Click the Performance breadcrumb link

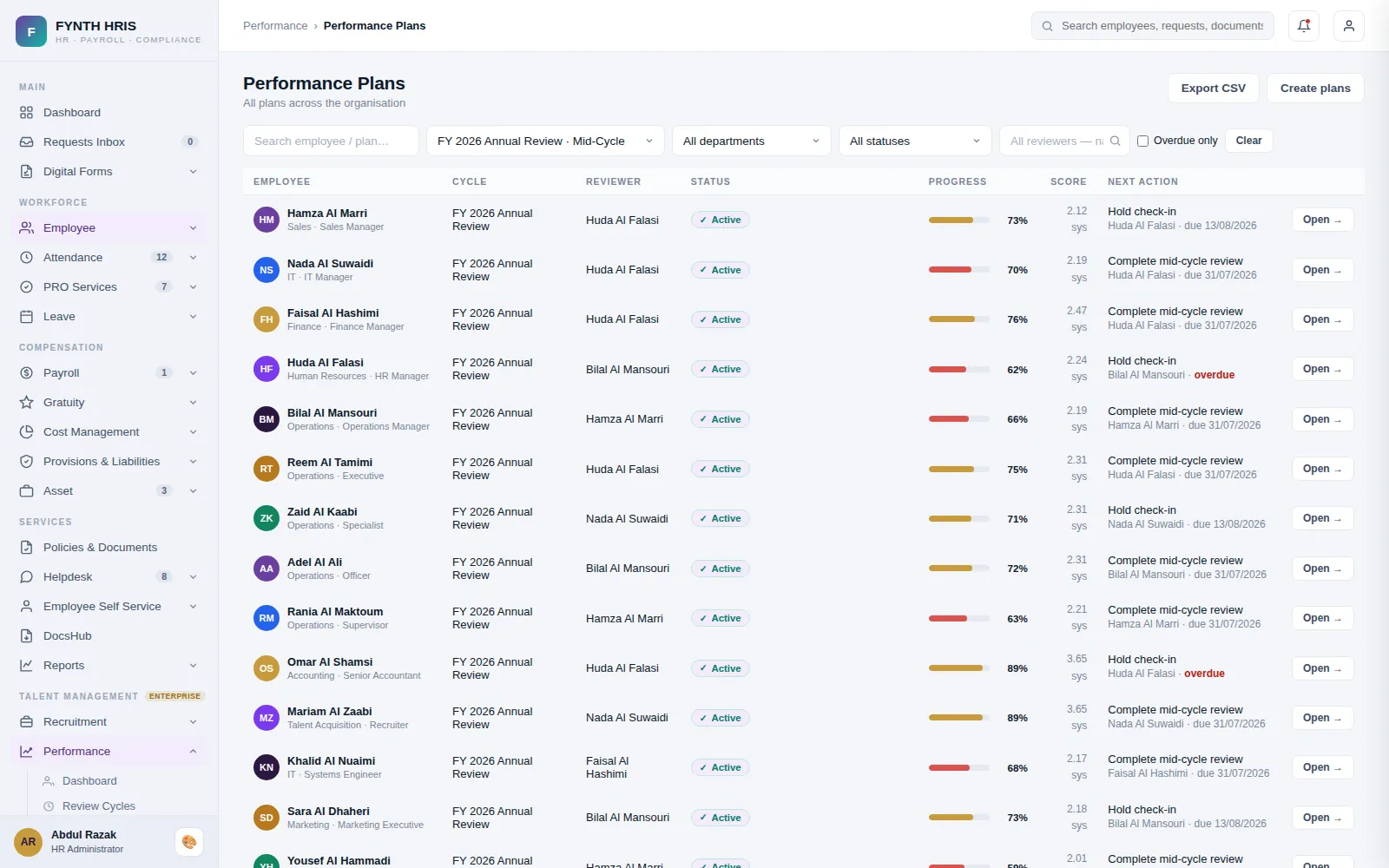275,26
